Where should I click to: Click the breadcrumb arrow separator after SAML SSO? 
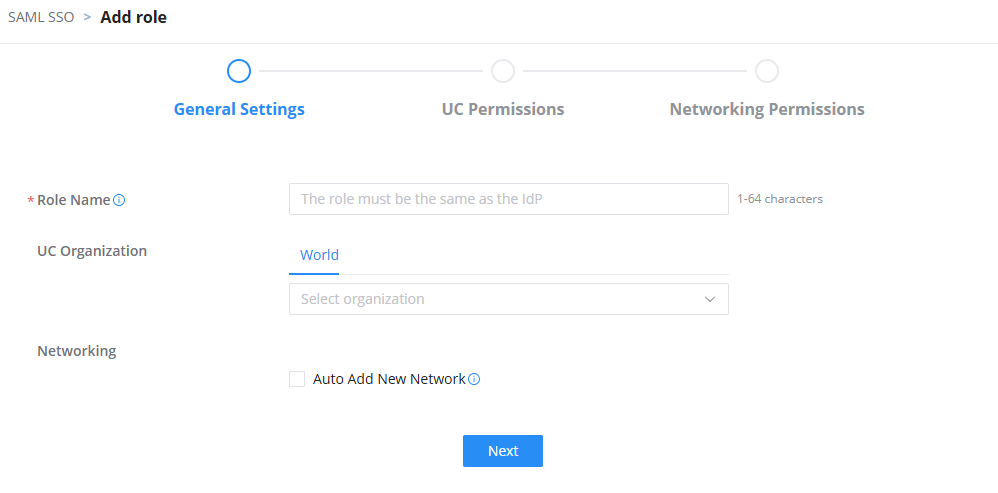point(87,17)
